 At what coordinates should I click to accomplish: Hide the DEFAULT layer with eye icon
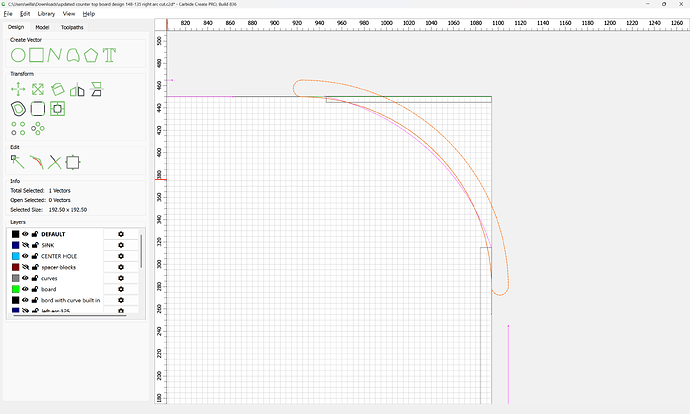tap(26, 234)
